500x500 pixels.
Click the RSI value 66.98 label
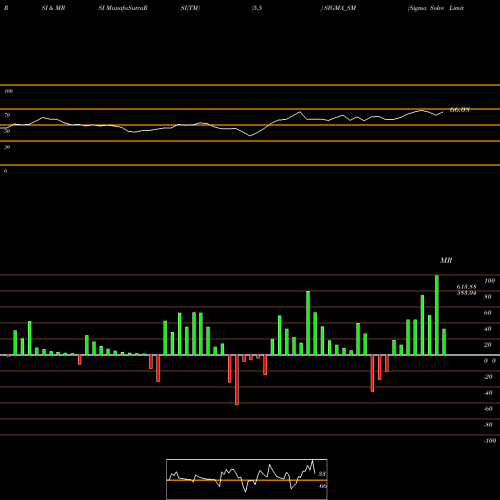460,109
